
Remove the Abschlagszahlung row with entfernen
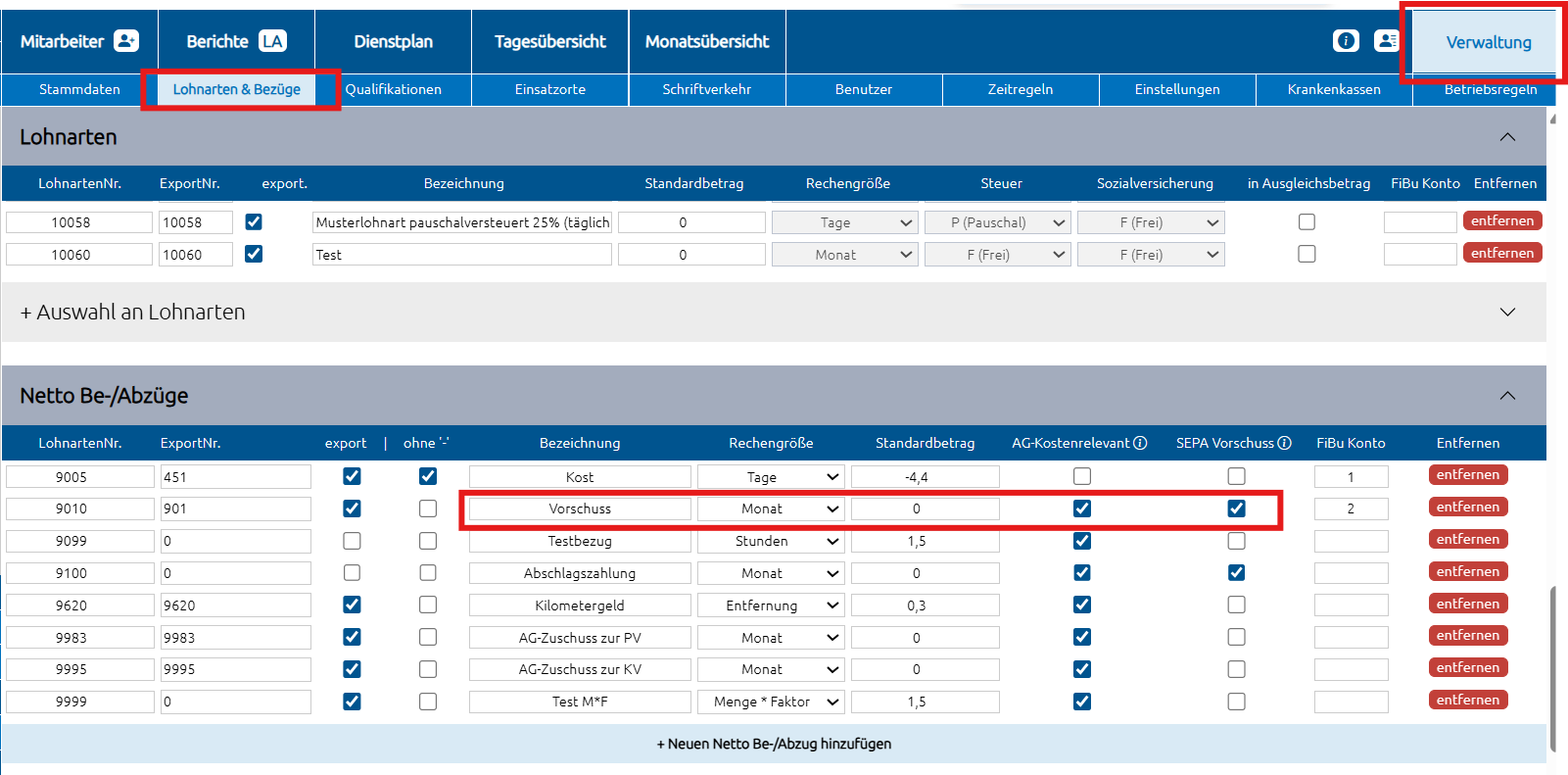tap(1467, 572)
